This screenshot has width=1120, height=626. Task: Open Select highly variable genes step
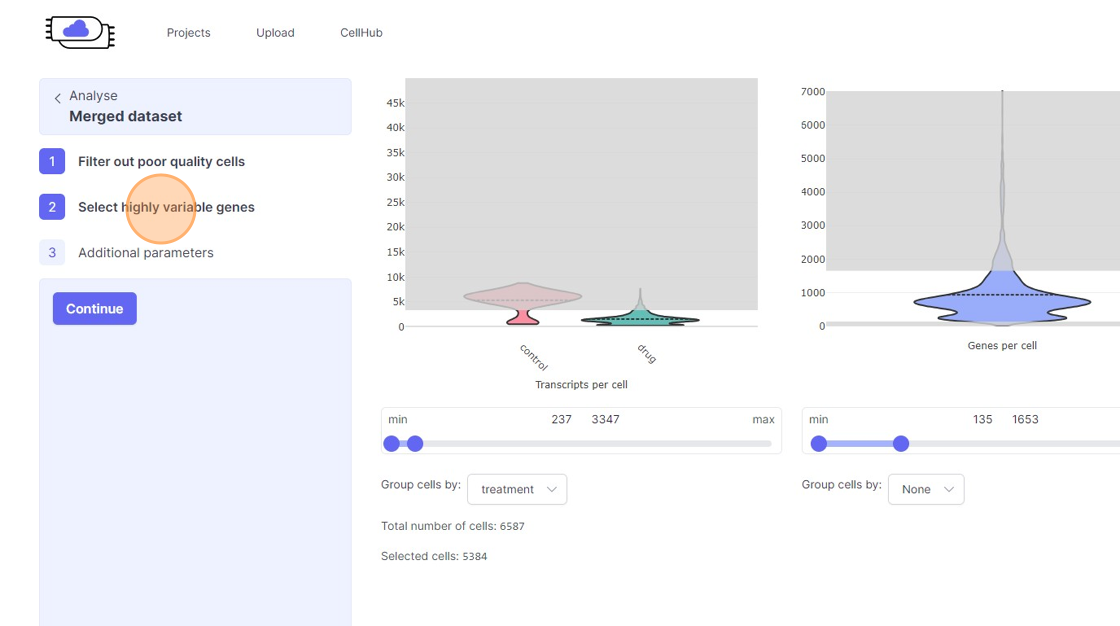(166, 207)
